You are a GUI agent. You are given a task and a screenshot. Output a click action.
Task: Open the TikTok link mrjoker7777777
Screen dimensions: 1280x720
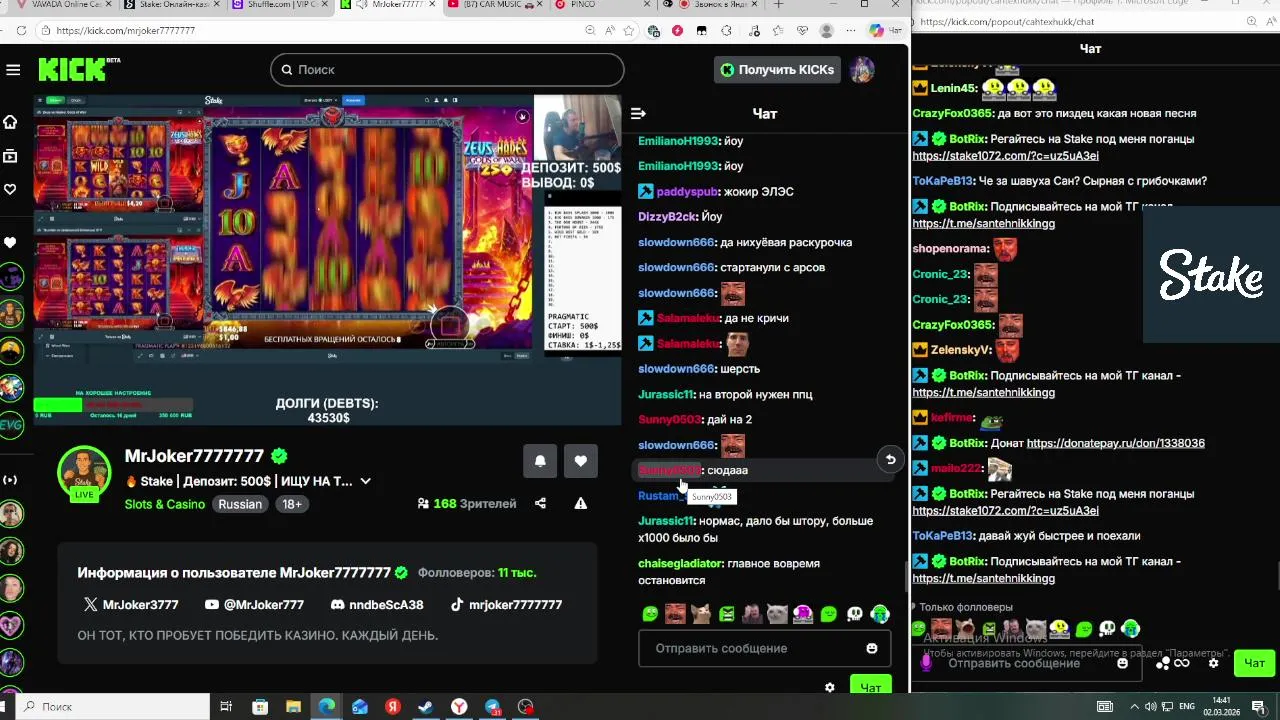click(x=506, y=605)
